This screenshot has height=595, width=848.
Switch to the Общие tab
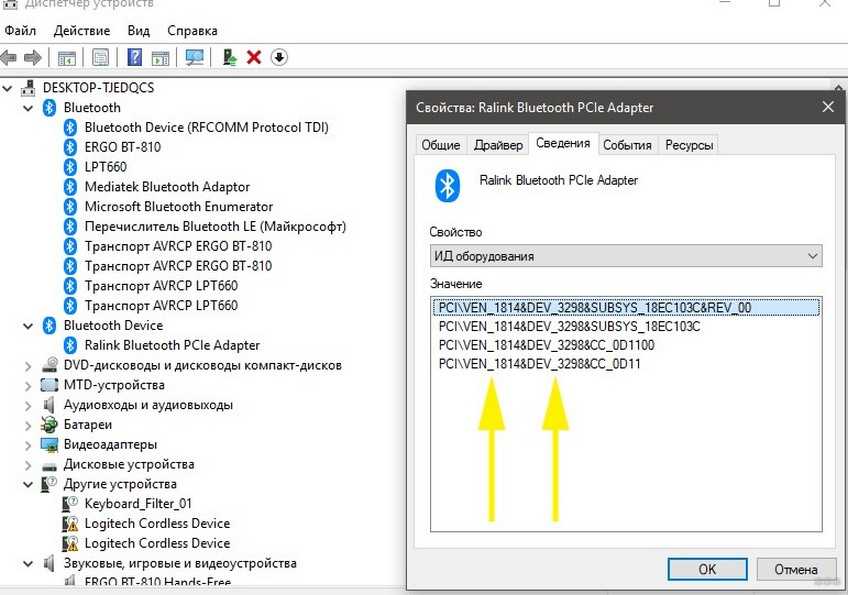tap(441, 145)
